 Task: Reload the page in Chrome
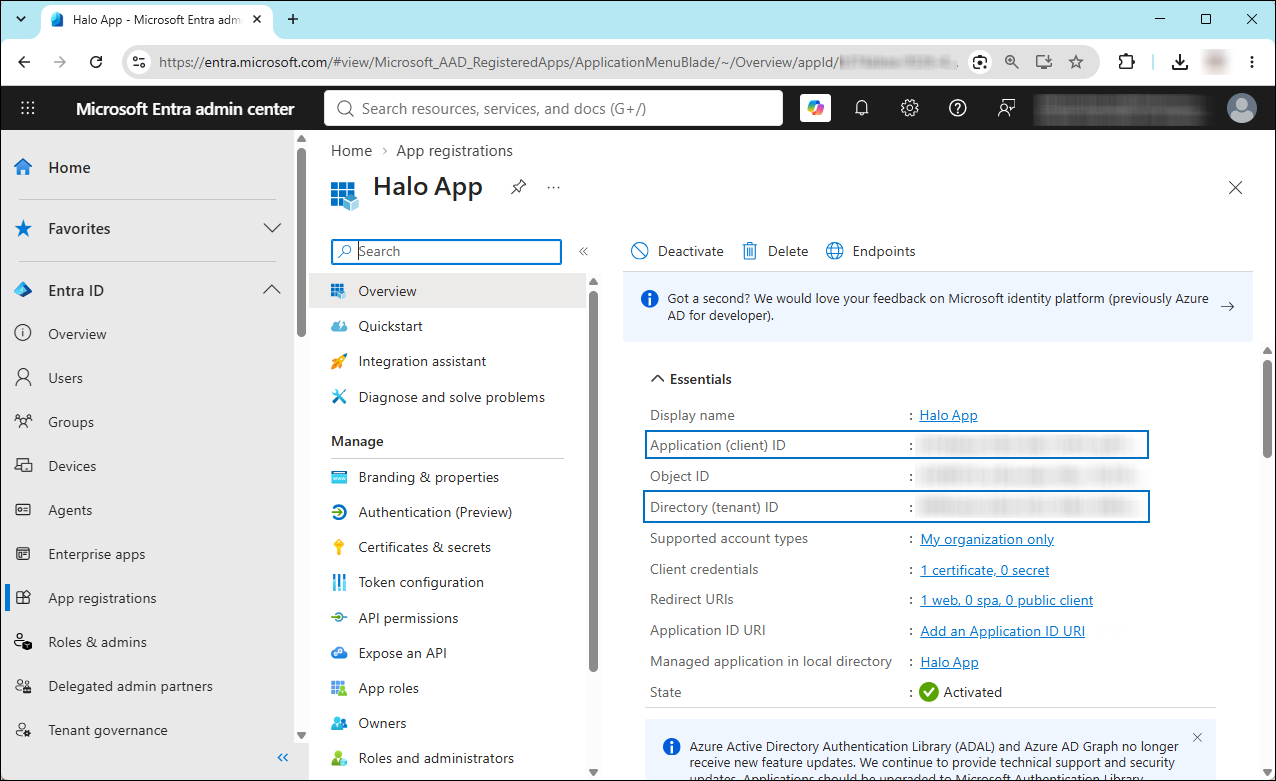tap(96, 62)
